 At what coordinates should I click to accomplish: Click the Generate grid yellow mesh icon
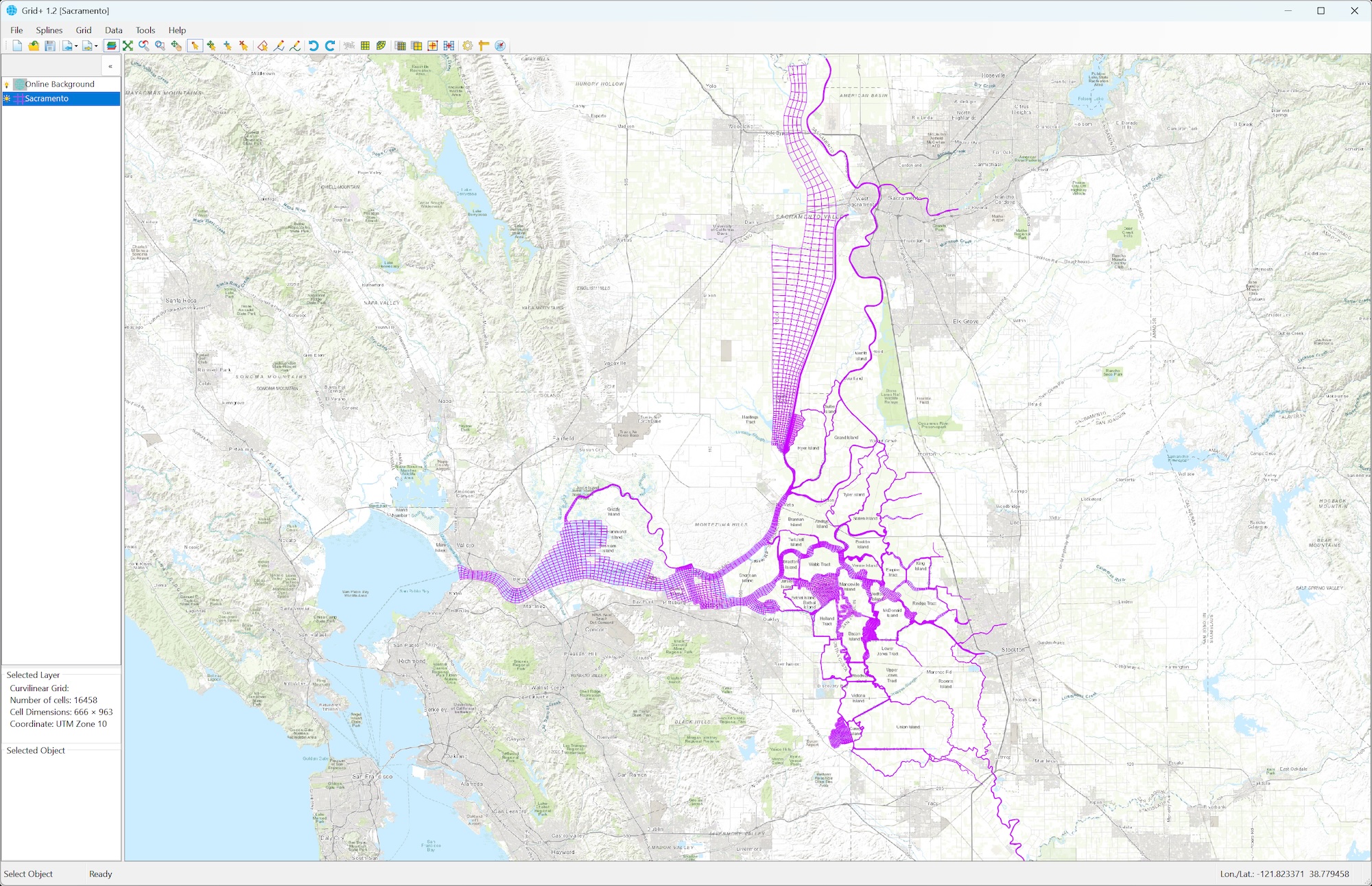click(365, 46)
